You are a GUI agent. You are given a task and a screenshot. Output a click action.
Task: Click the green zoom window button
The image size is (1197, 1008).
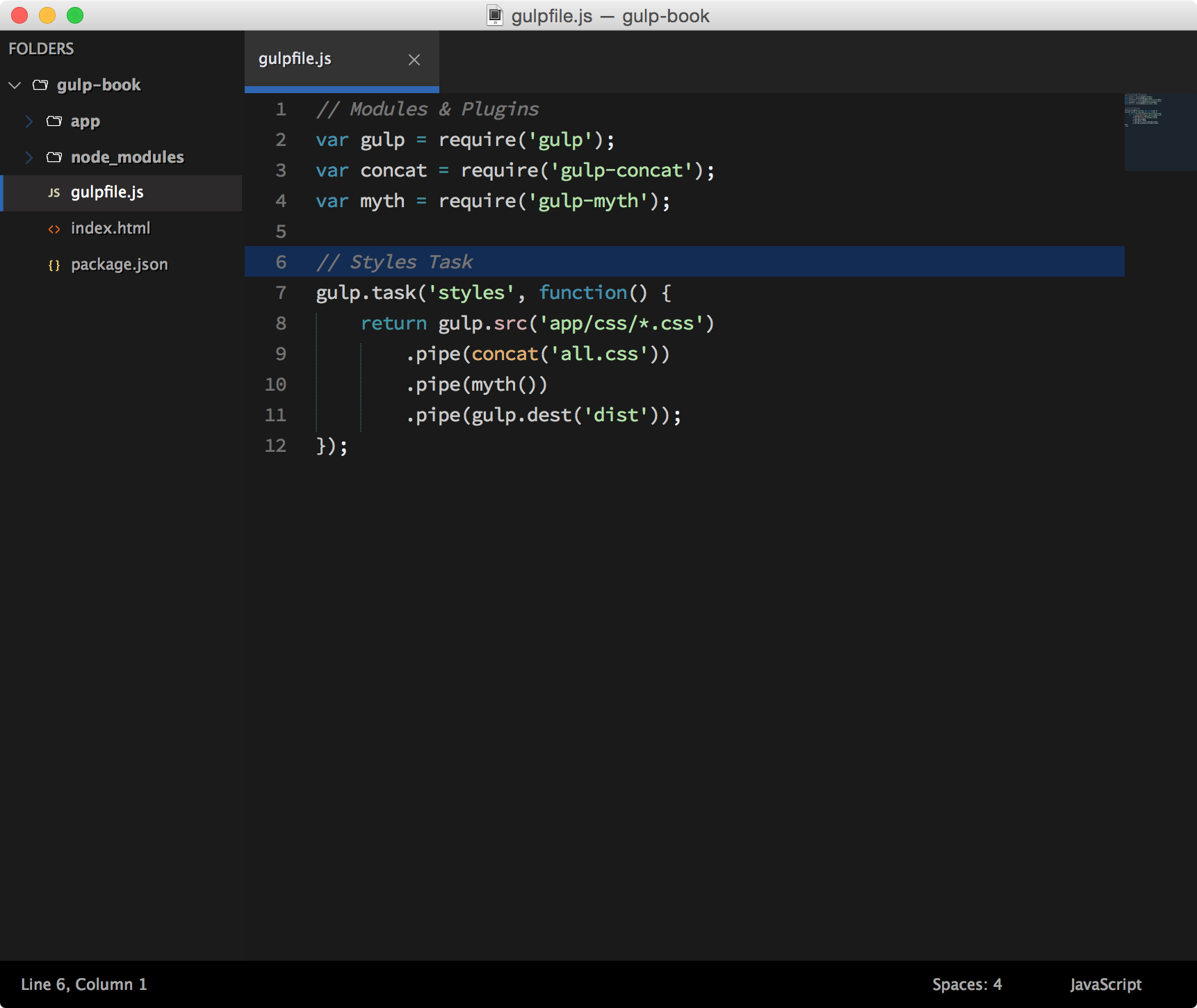pyautogui.click(x=75, y=15)
